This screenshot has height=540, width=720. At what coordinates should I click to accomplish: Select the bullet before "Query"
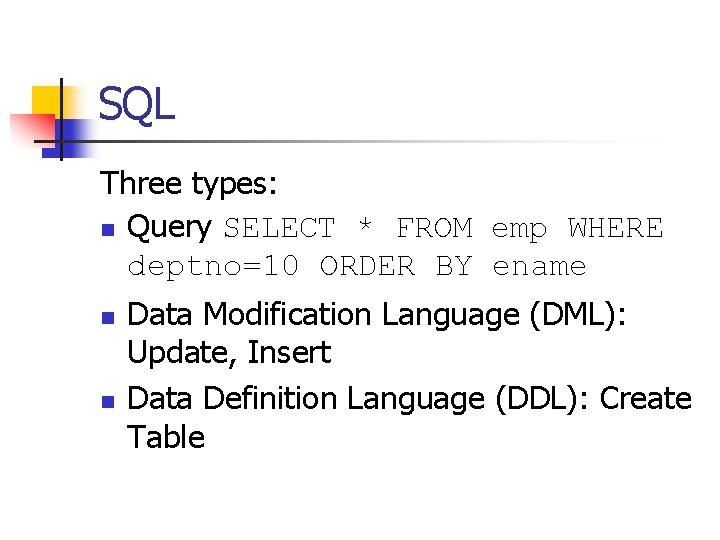click(x=108, y=229)
